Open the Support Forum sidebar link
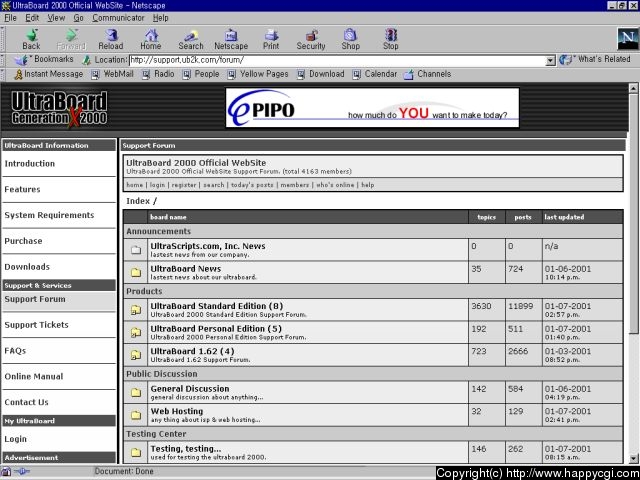 (35, 299)
